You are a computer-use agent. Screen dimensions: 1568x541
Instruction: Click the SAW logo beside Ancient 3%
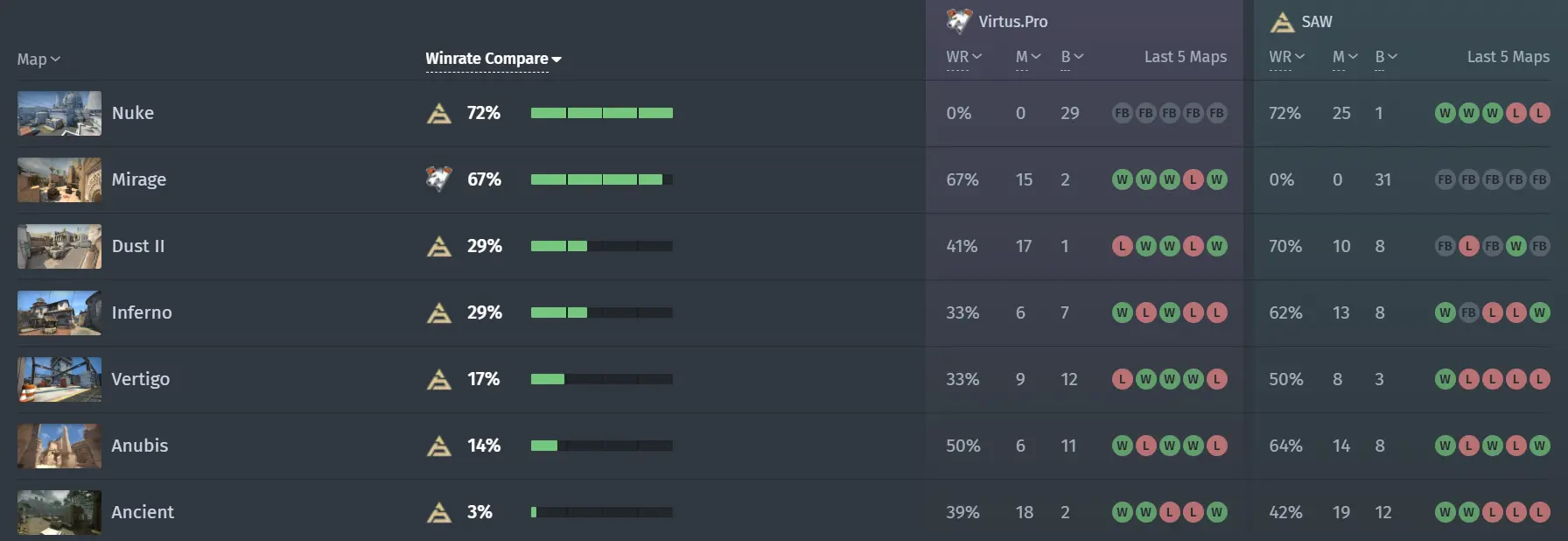(438, 512)
